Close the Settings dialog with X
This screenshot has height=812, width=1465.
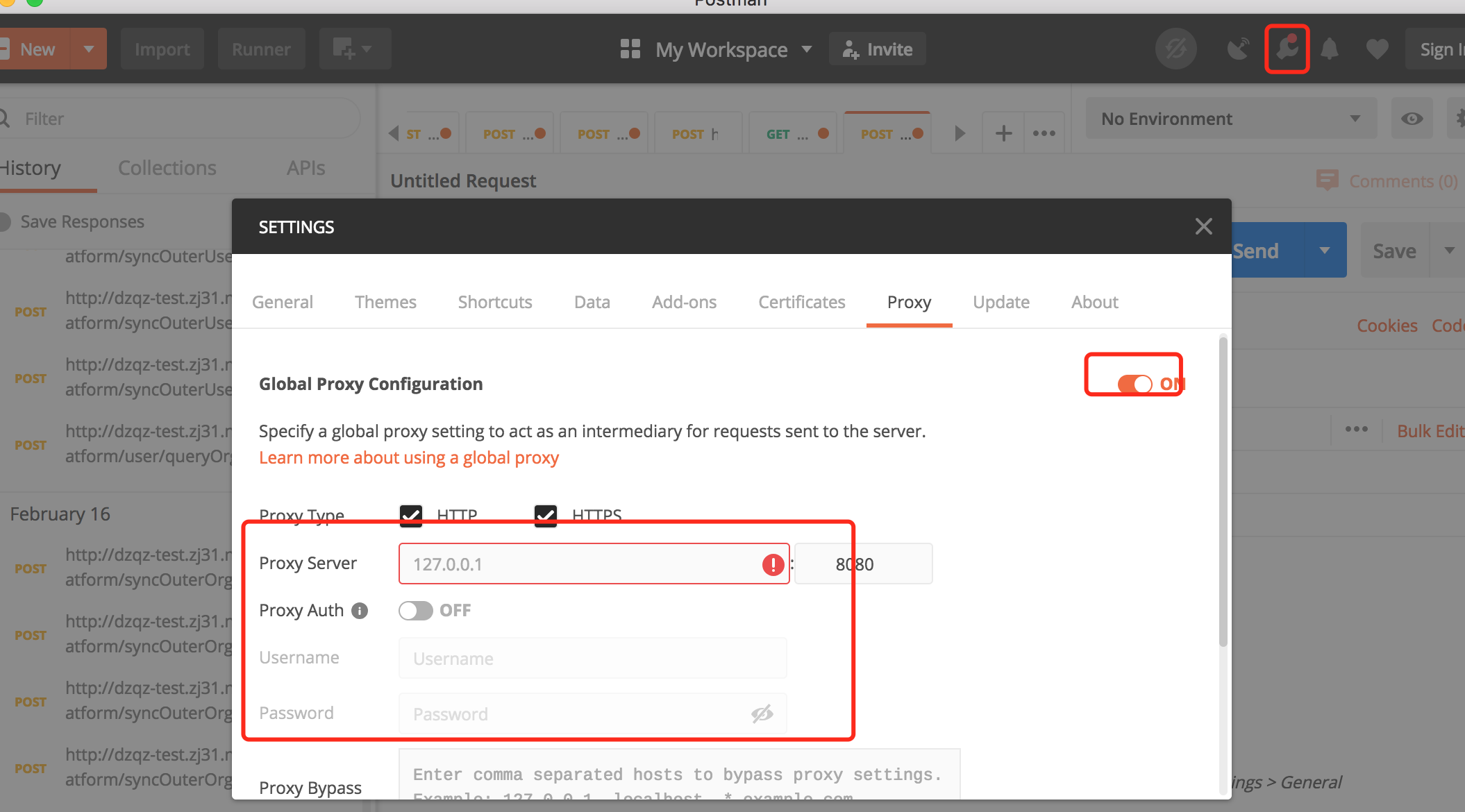coord(1204,226)
